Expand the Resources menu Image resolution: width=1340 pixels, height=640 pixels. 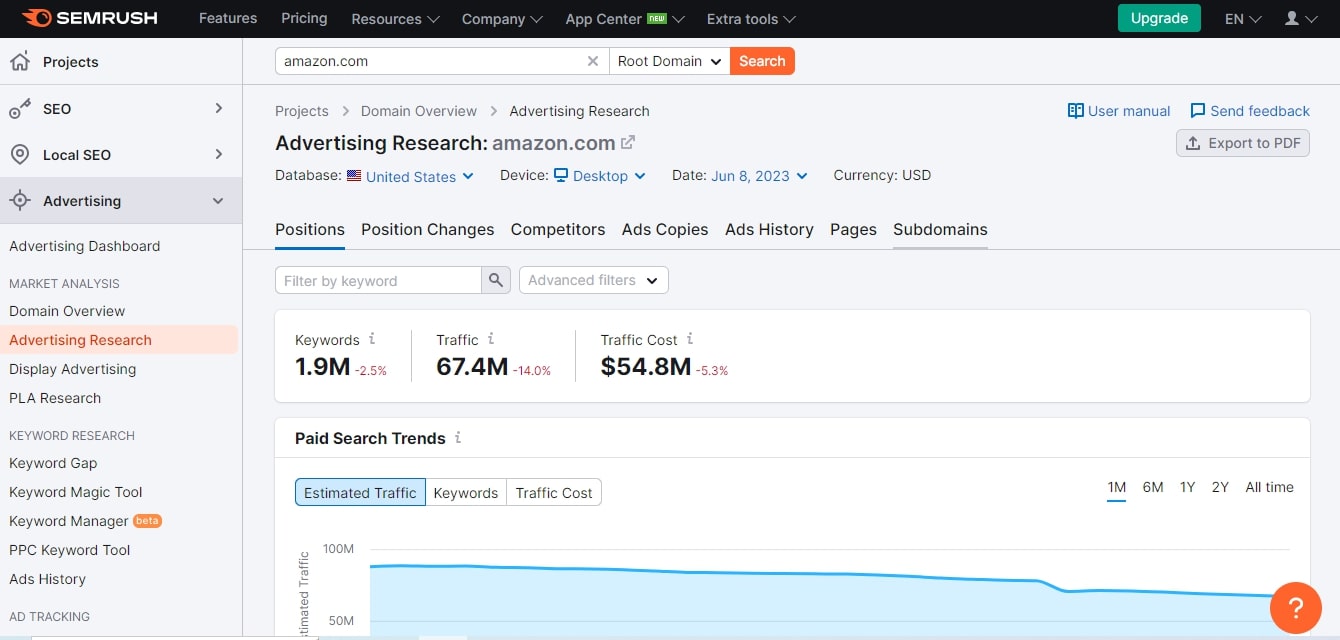(395, 18)
